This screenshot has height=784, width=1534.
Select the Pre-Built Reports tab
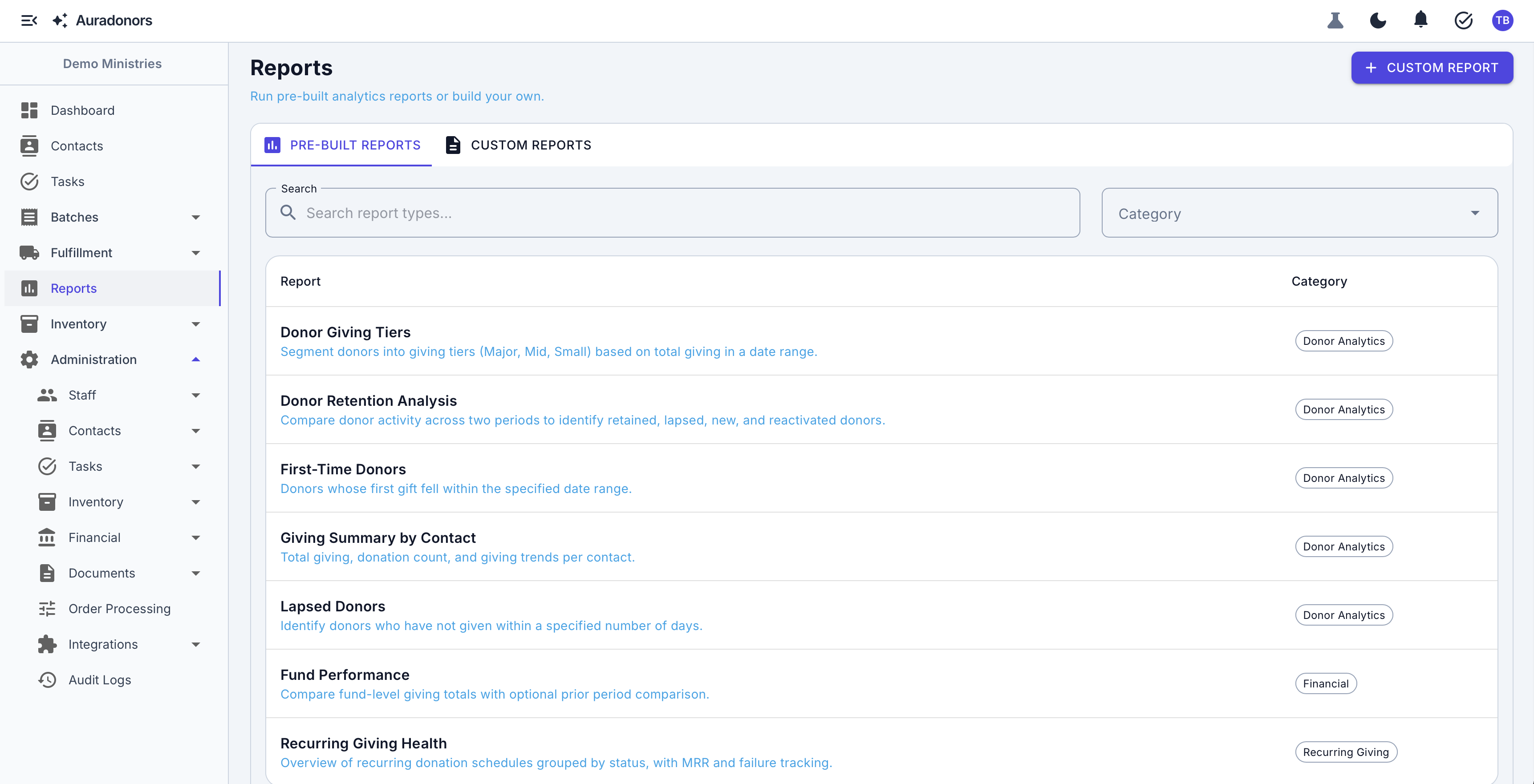click(342, 145)
